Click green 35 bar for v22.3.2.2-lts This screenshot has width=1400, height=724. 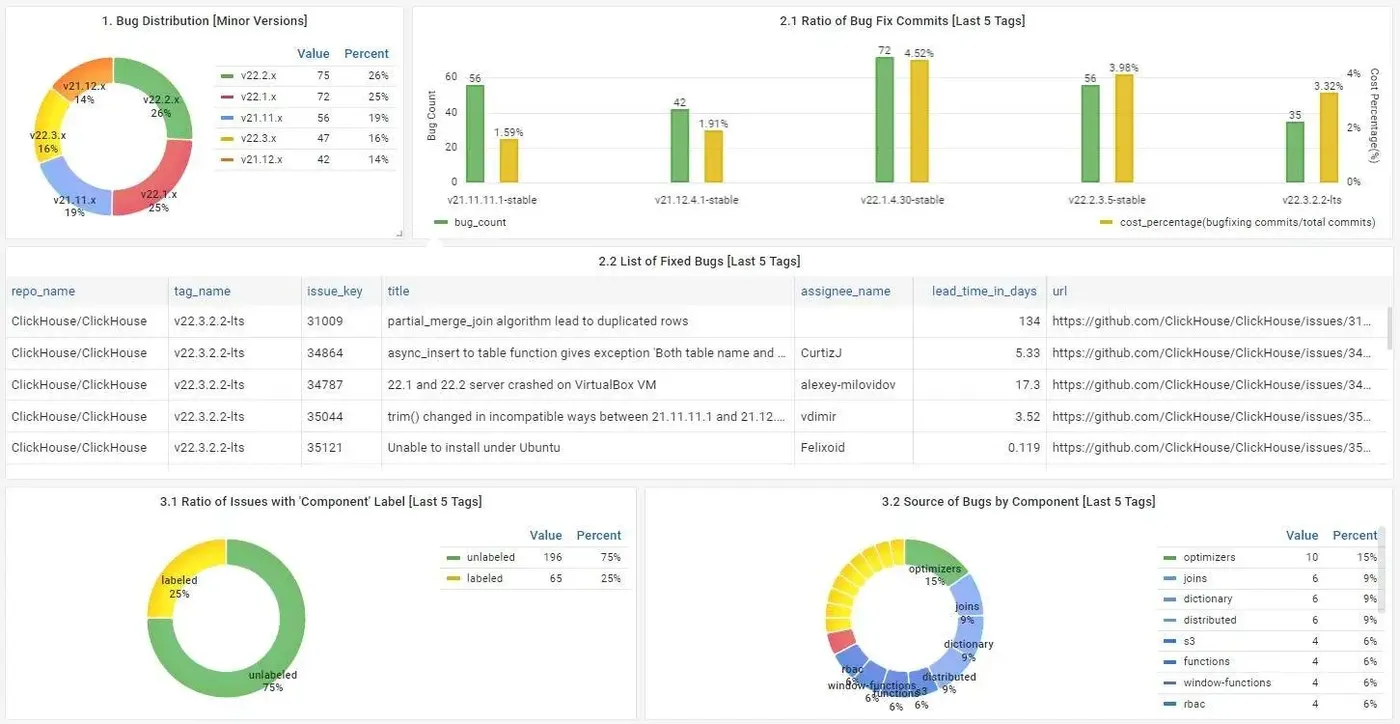click(x=1295, y=152)
